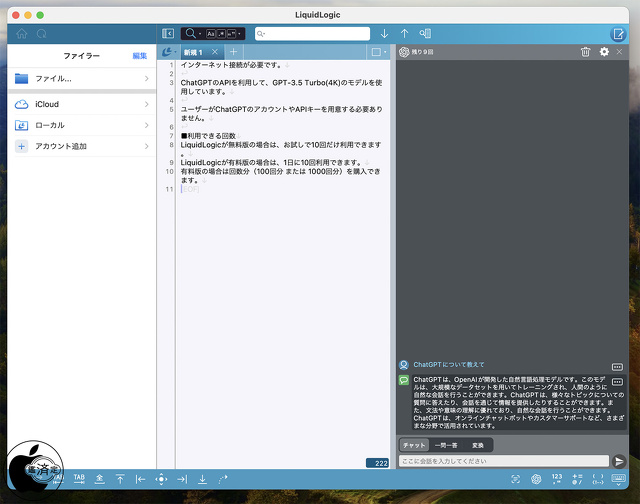The height and width of the screenshot is (504, 640).
Task: Delete chat history with trash icon
Action: (x=585, y=52)
